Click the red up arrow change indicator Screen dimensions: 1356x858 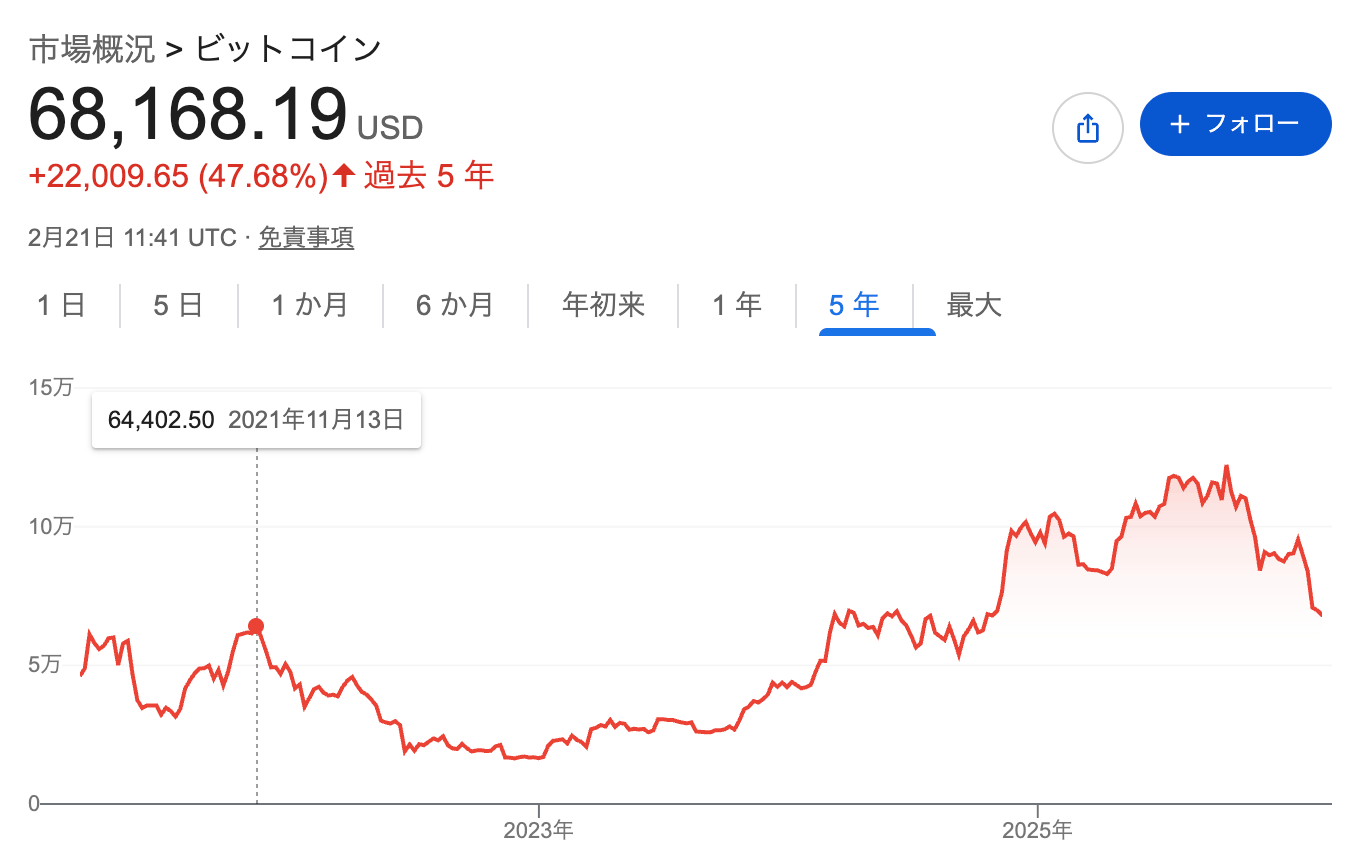(x=344, y=177)
